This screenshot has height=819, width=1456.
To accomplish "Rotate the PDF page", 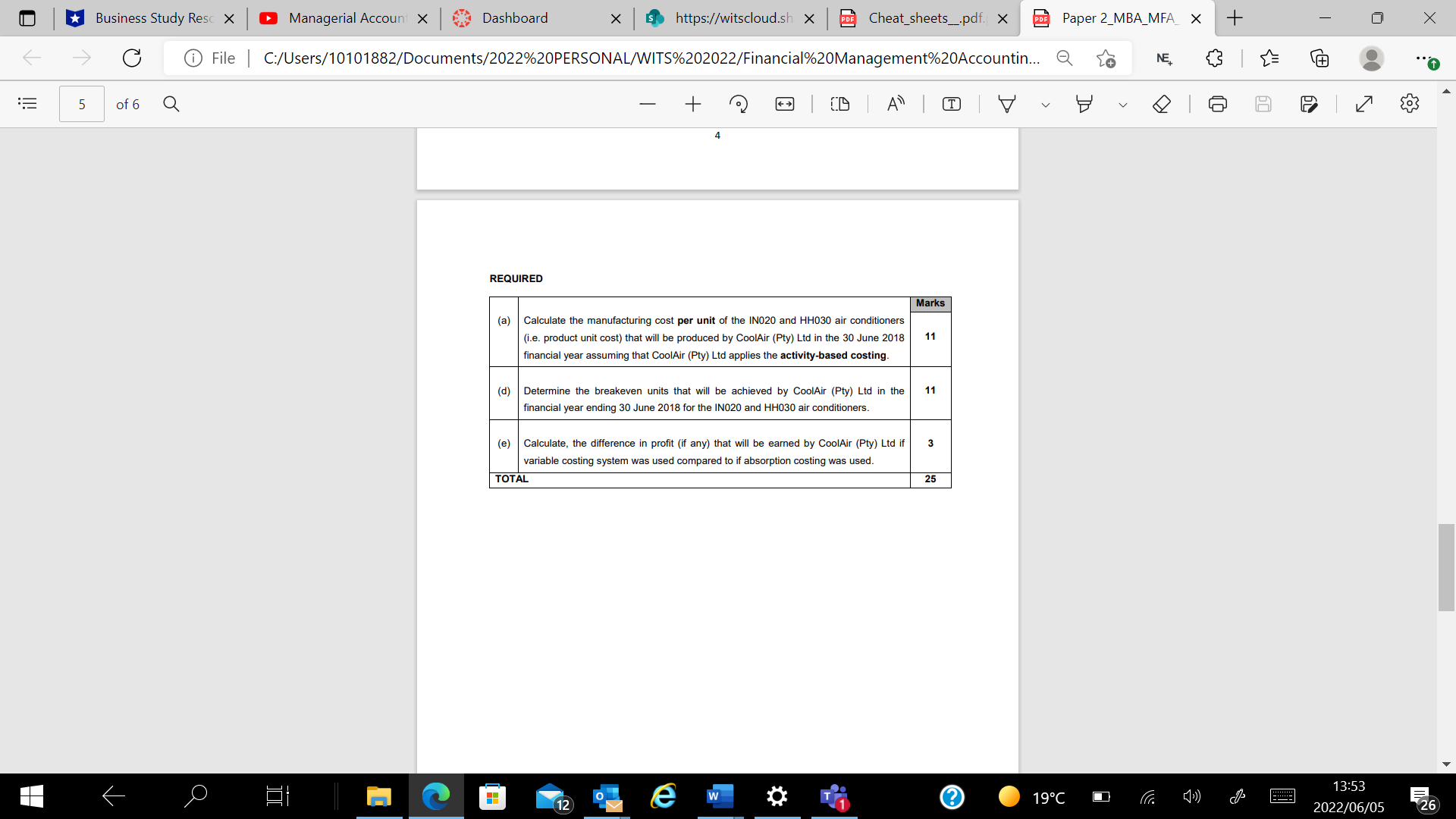I will [x=739, y=104].
